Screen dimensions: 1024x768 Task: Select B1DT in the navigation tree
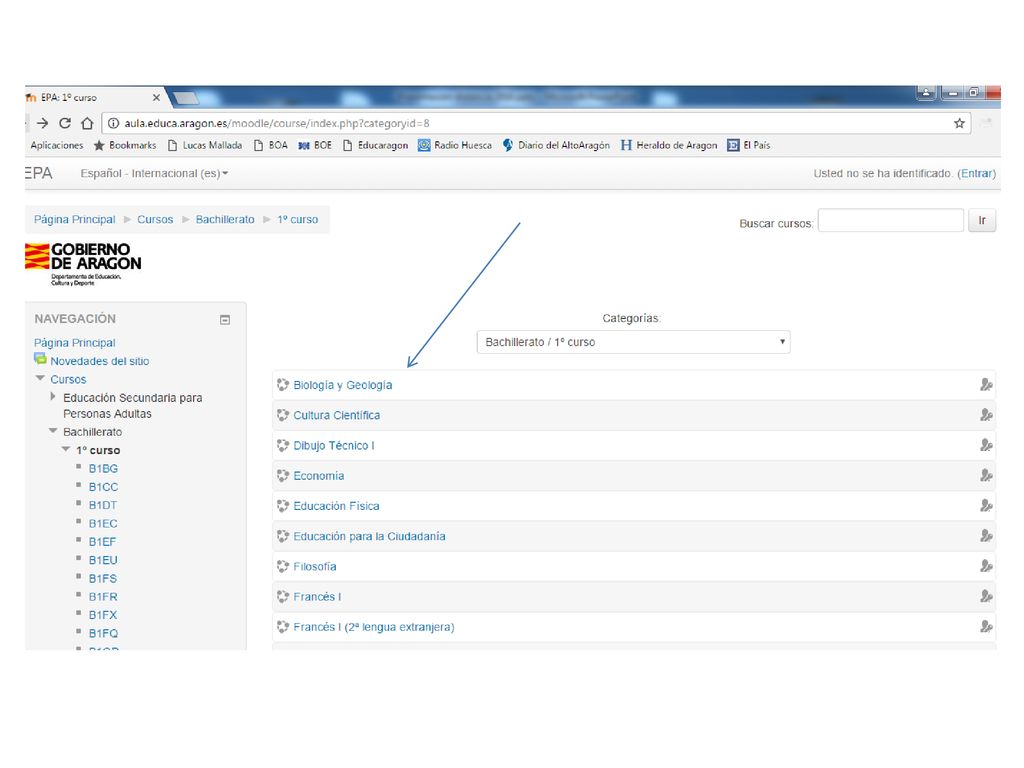point(103,505)
